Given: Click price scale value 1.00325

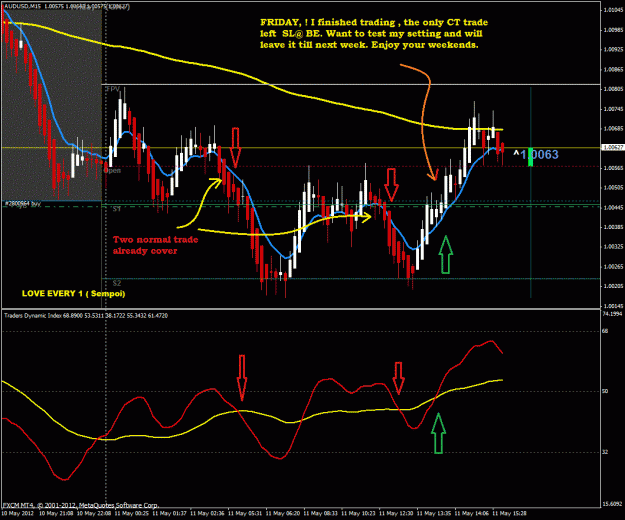Looking at the screenshot, I should pyautogui.click(x=613, y=247).
